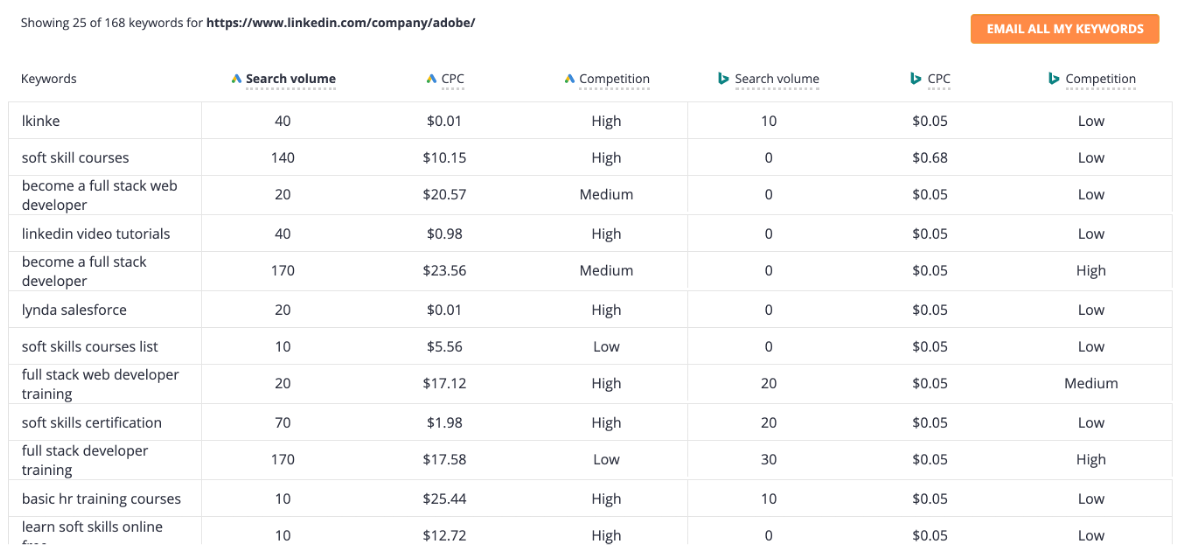This screenshot has width=1197, height=545.
Task: Sort by Bing Competition column header
Action: click(1100, 79)
